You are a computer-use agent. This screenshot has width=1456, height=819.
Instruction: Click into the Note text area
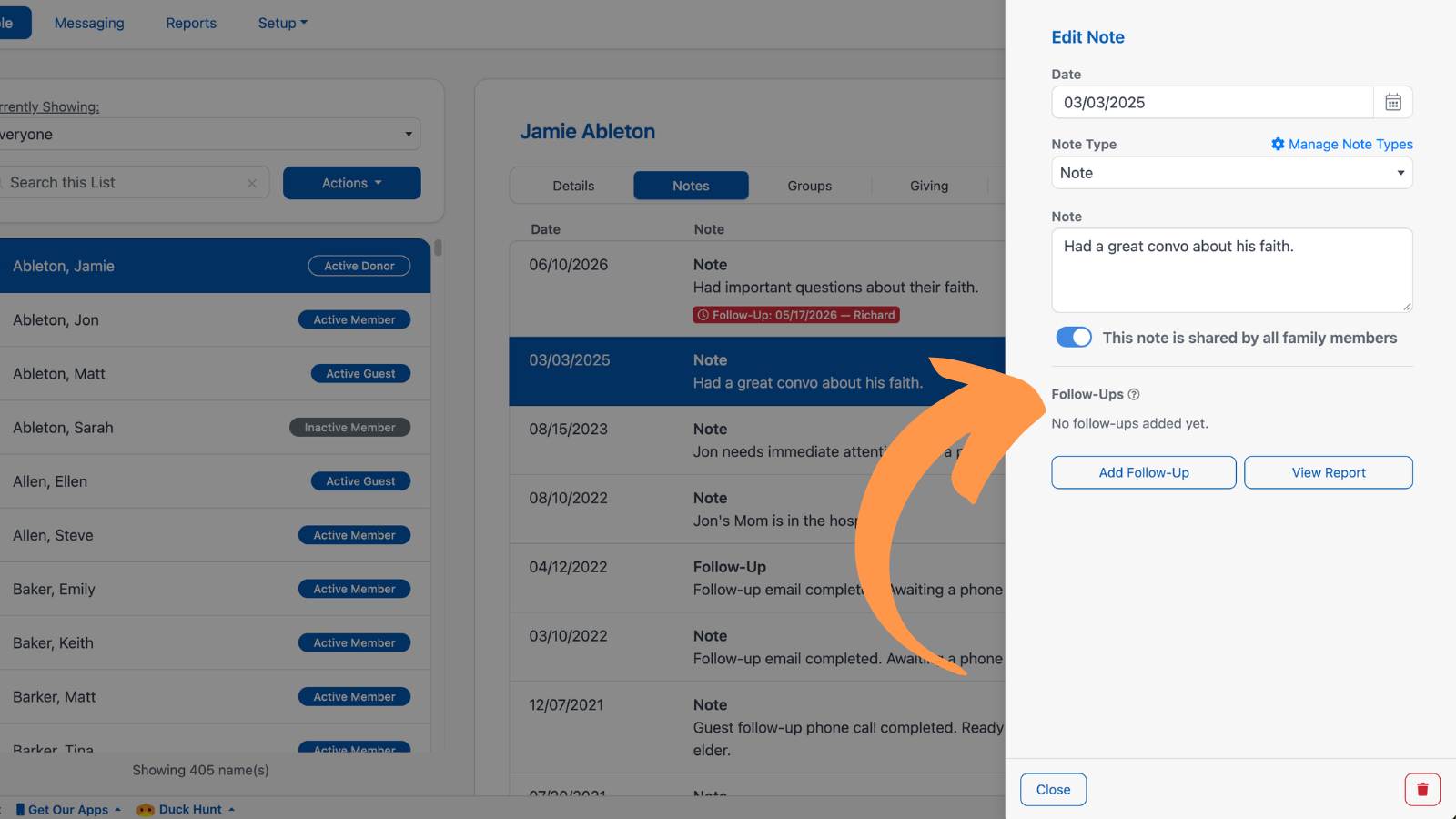pos(1232,270)
